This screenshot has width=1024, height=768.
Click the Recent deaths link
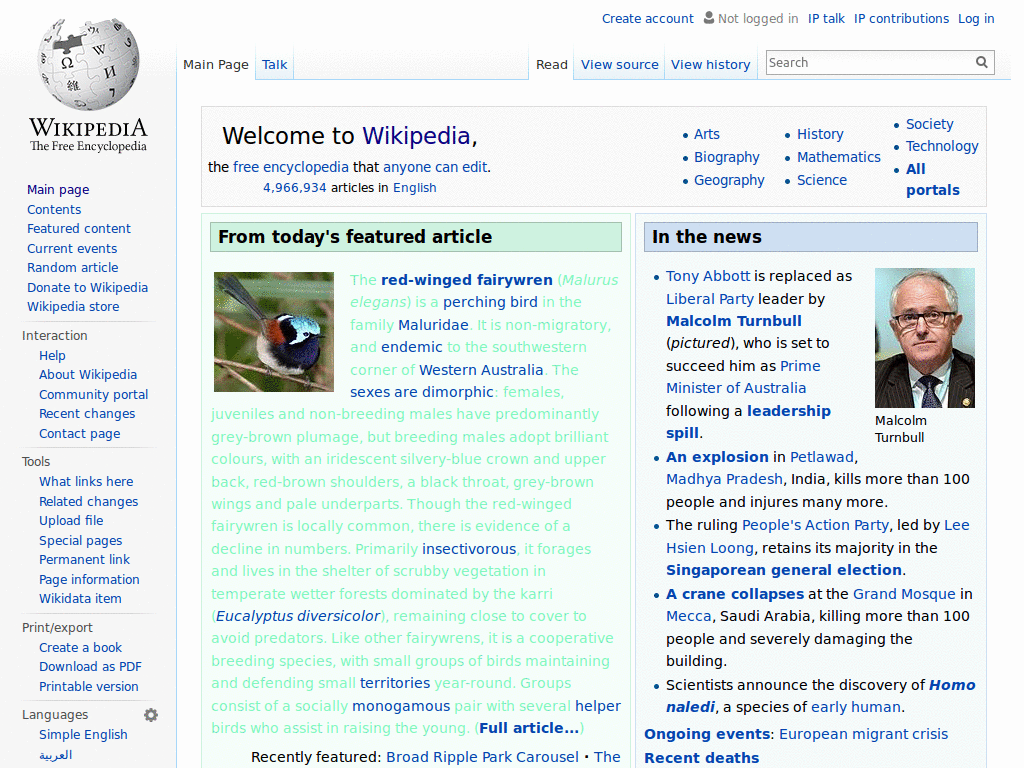point(701,758)
